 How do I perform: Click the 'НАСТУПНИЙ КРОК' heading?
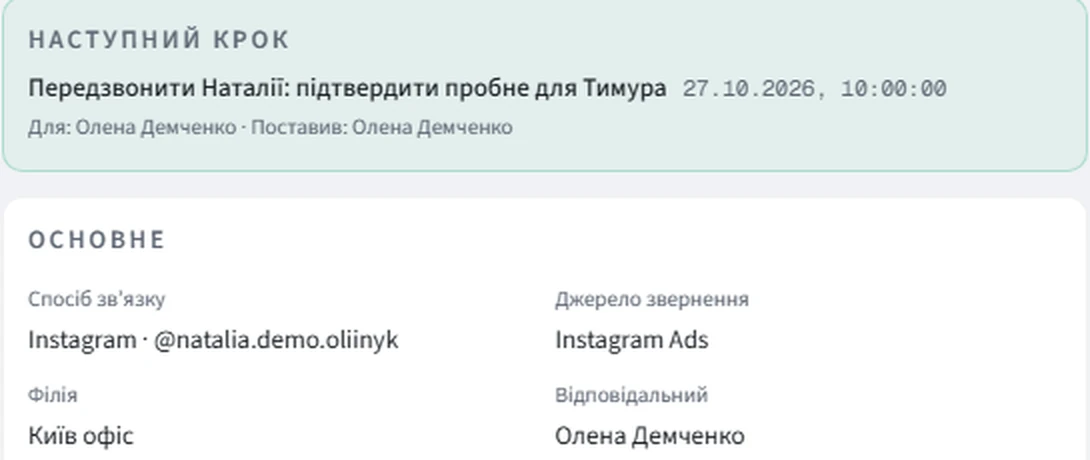158,40
